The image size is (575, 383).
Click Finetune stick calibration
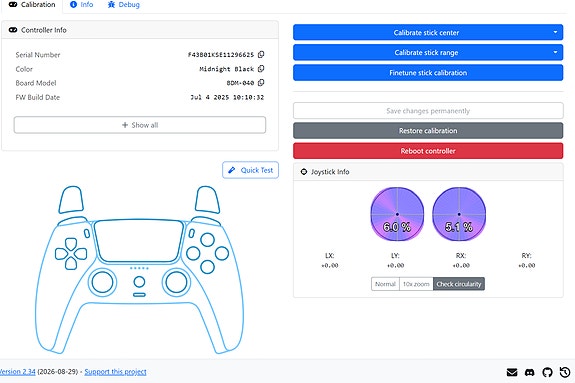point(428,73)
